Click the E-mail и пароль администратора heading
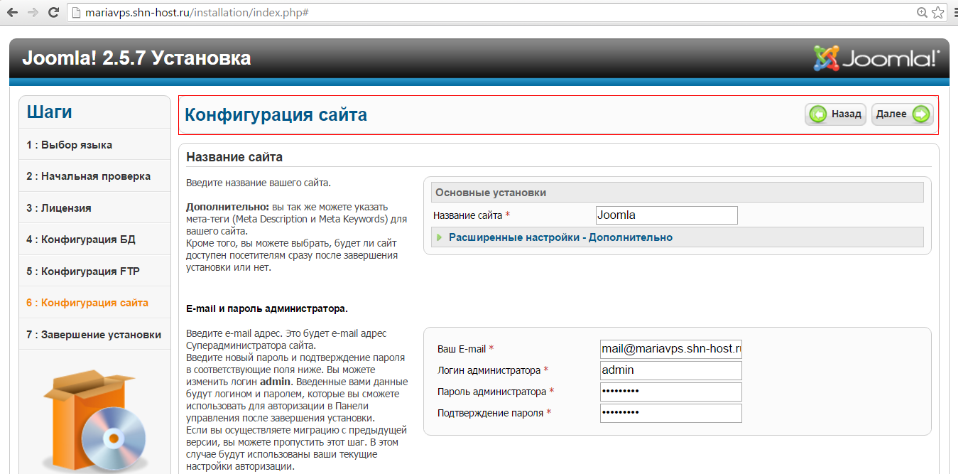This screenshot has width=958, height=474. tap(267, 308)
